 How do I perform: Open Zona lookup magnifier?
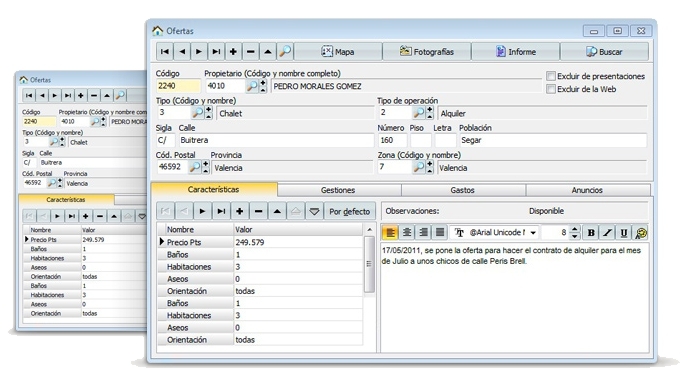(x=419, y=167)
